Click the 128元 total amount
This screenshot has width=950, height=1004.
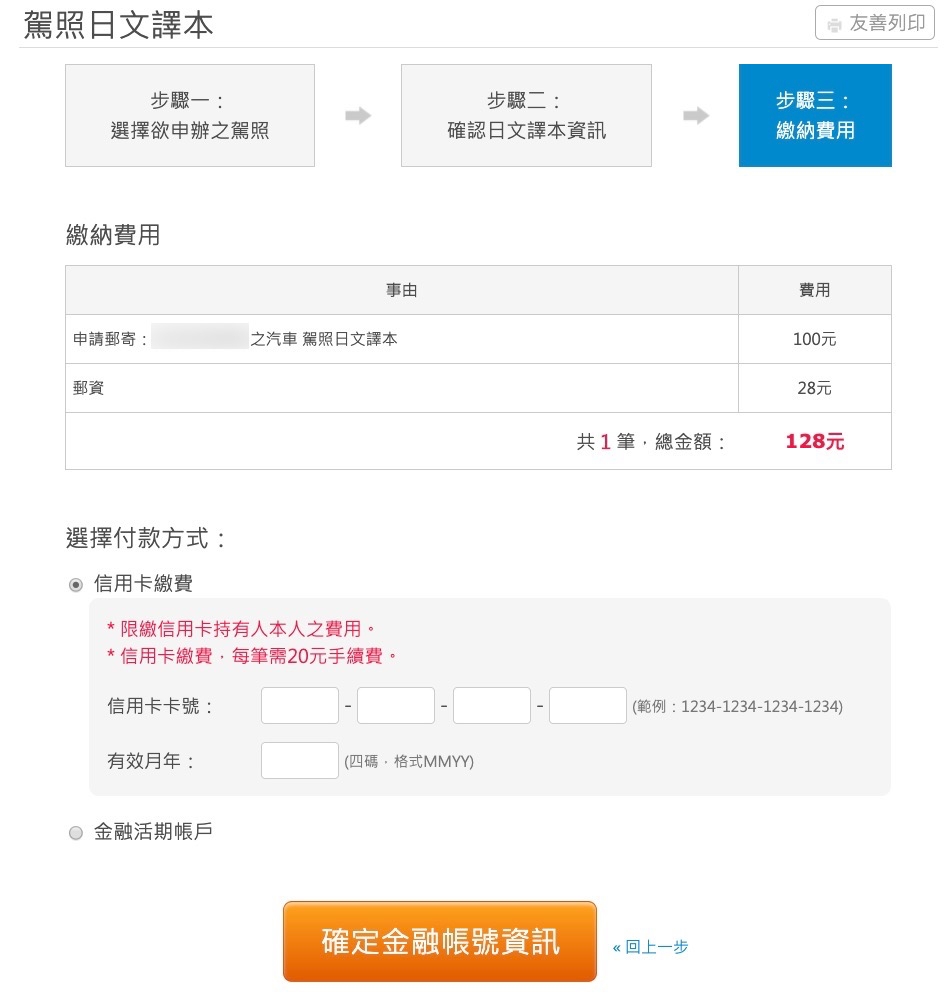814,442
